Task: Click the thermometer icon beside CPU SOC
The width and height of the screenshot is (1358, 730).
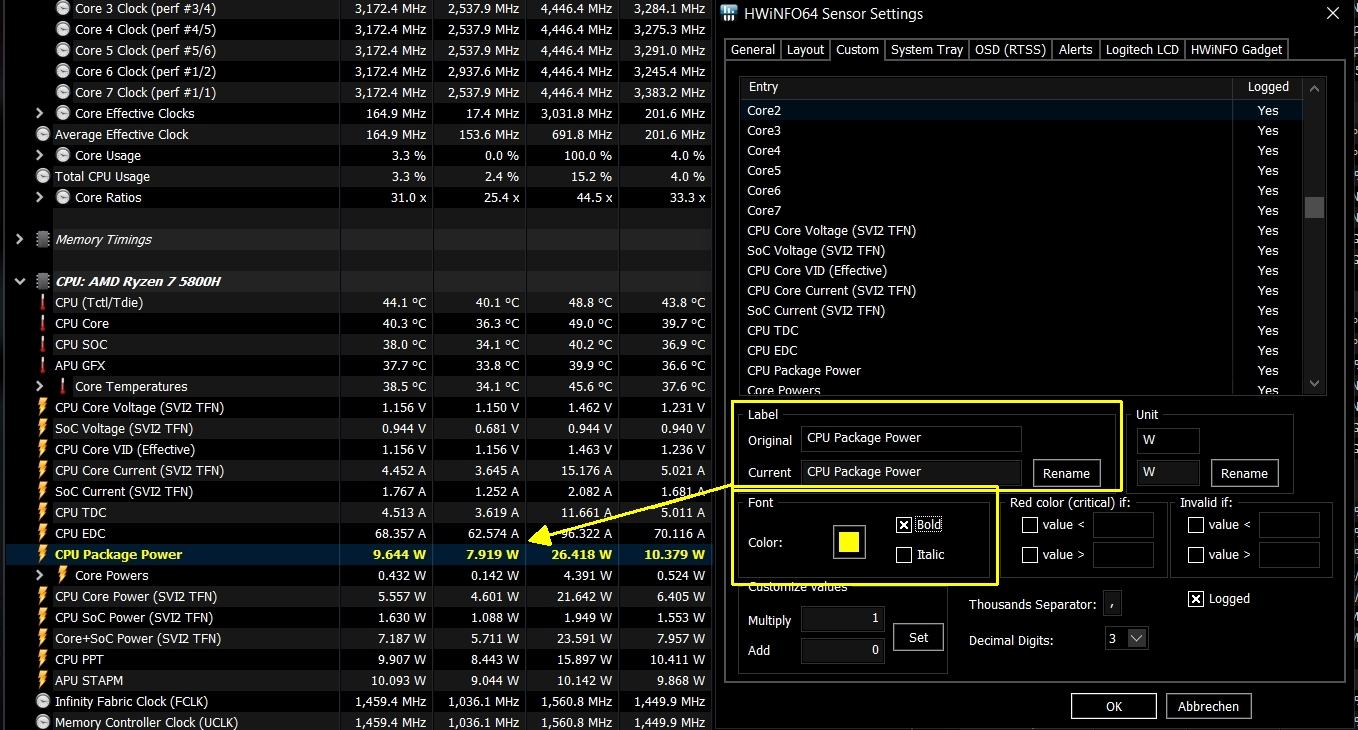Action: click(42, 344)
